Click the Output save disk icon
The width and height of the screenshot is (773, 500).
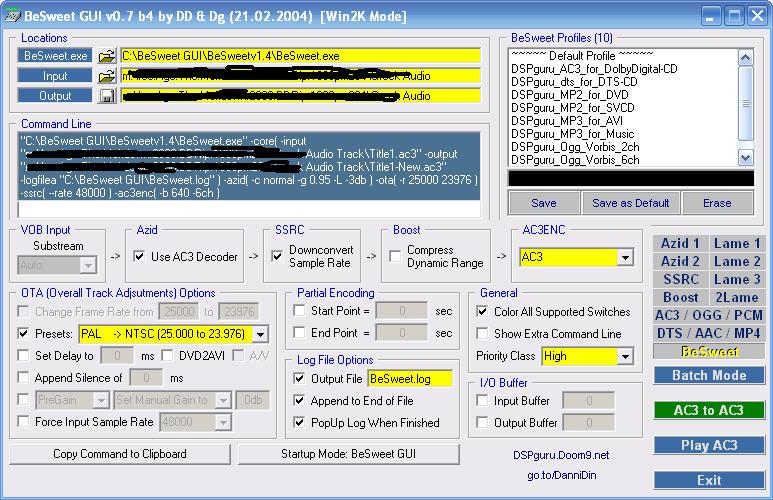tap(106, 96)
